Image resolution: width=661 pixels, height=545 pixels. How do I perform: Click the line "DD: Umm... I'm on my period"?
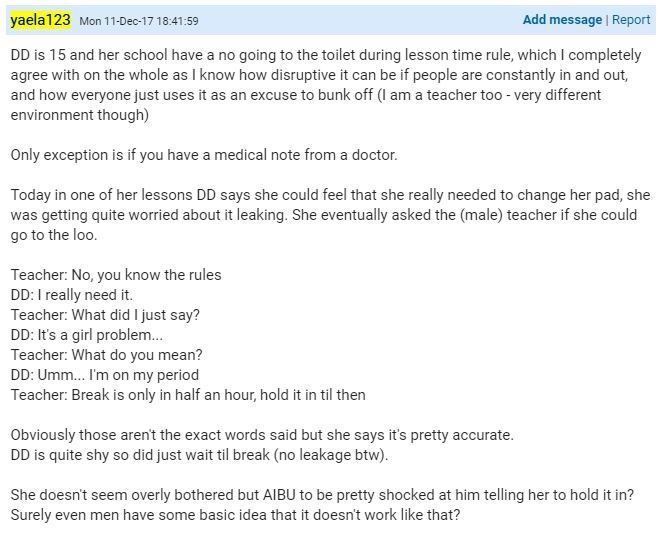tap(105, 375)
